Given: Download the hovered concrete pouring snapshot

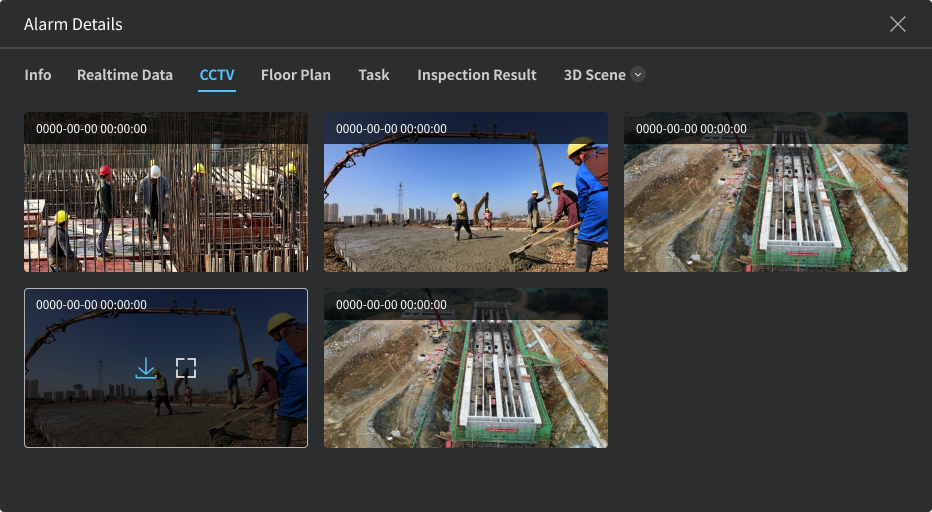Looking at the screenshot, I should click(146, 368).
